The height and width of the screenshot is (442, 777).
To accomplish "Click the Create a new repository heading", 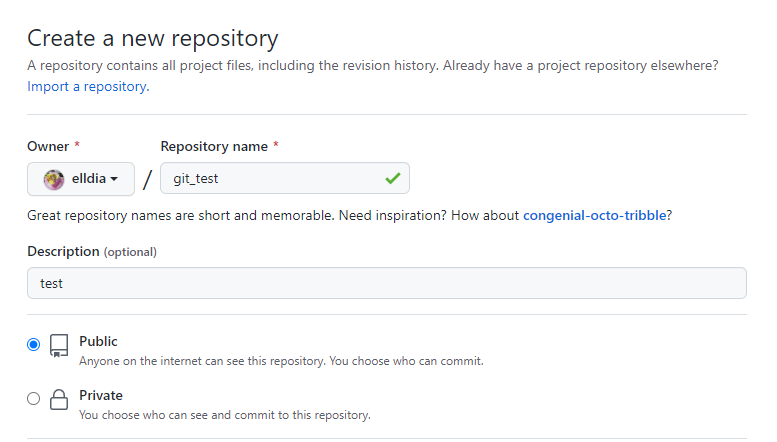I will pyautogui.click(x=152, y=38).
